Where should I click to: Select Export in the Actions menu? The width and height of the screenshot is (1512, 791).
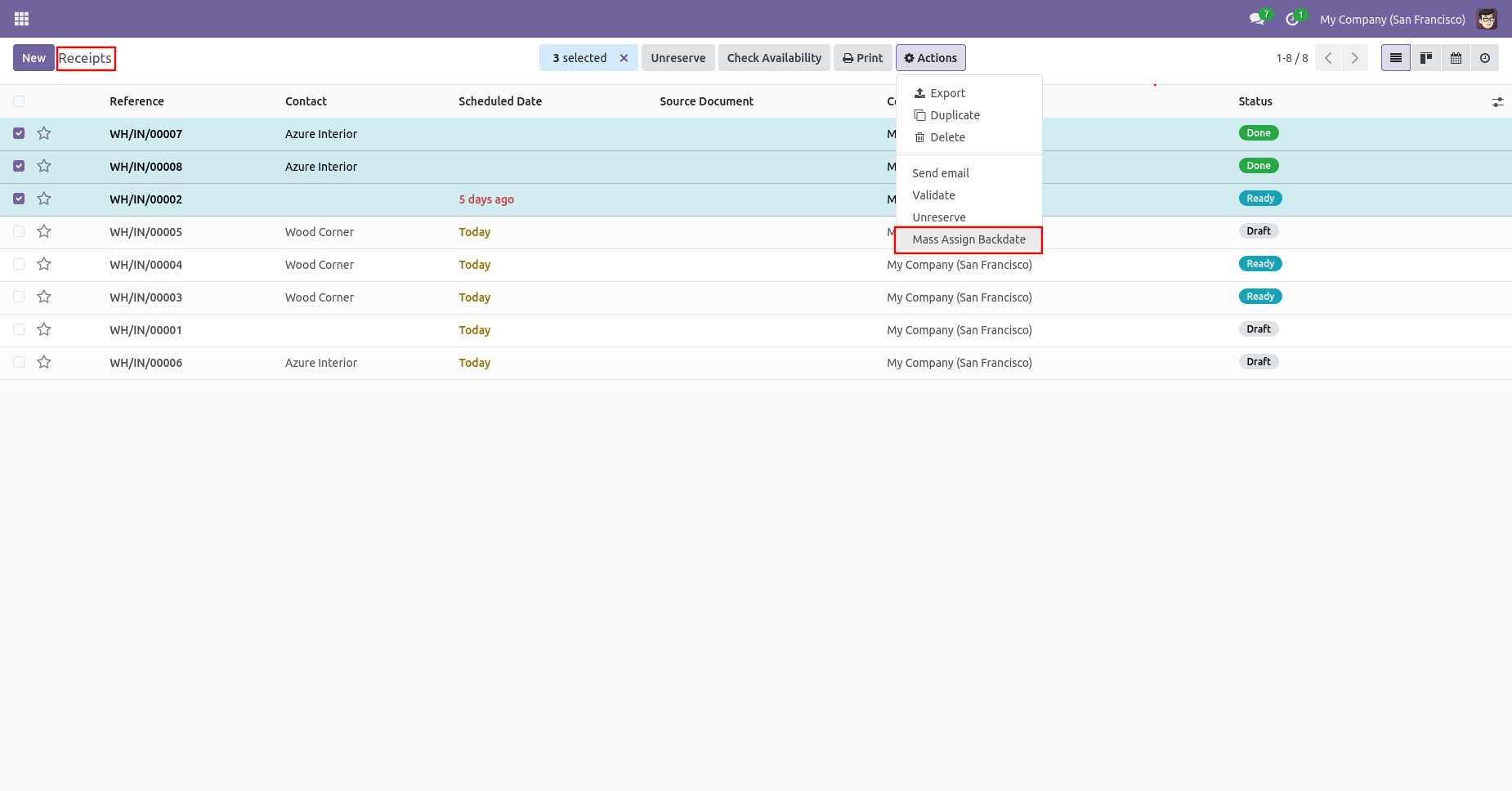[947, 93]
